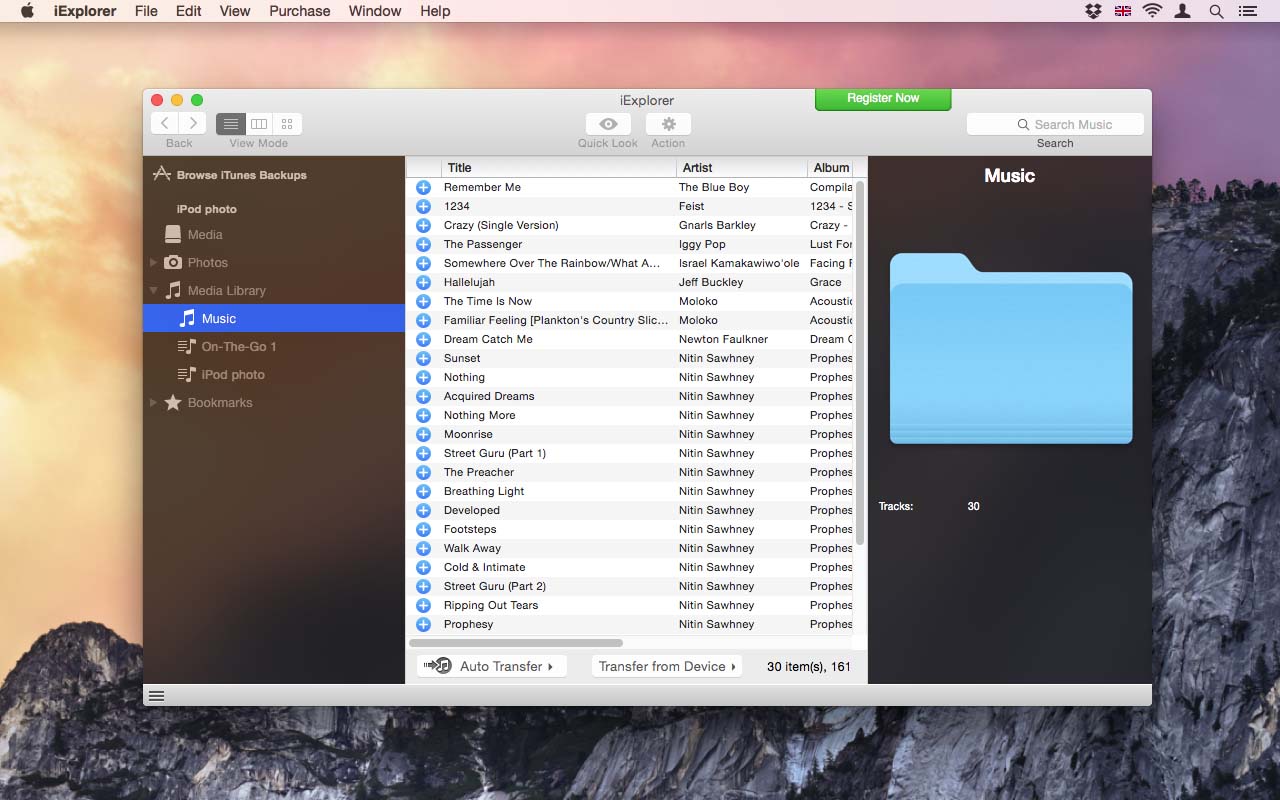Toggle the bottom-left panel lines icon
Viewport: 1280px width, 800px height.
[x=157, y=696]
